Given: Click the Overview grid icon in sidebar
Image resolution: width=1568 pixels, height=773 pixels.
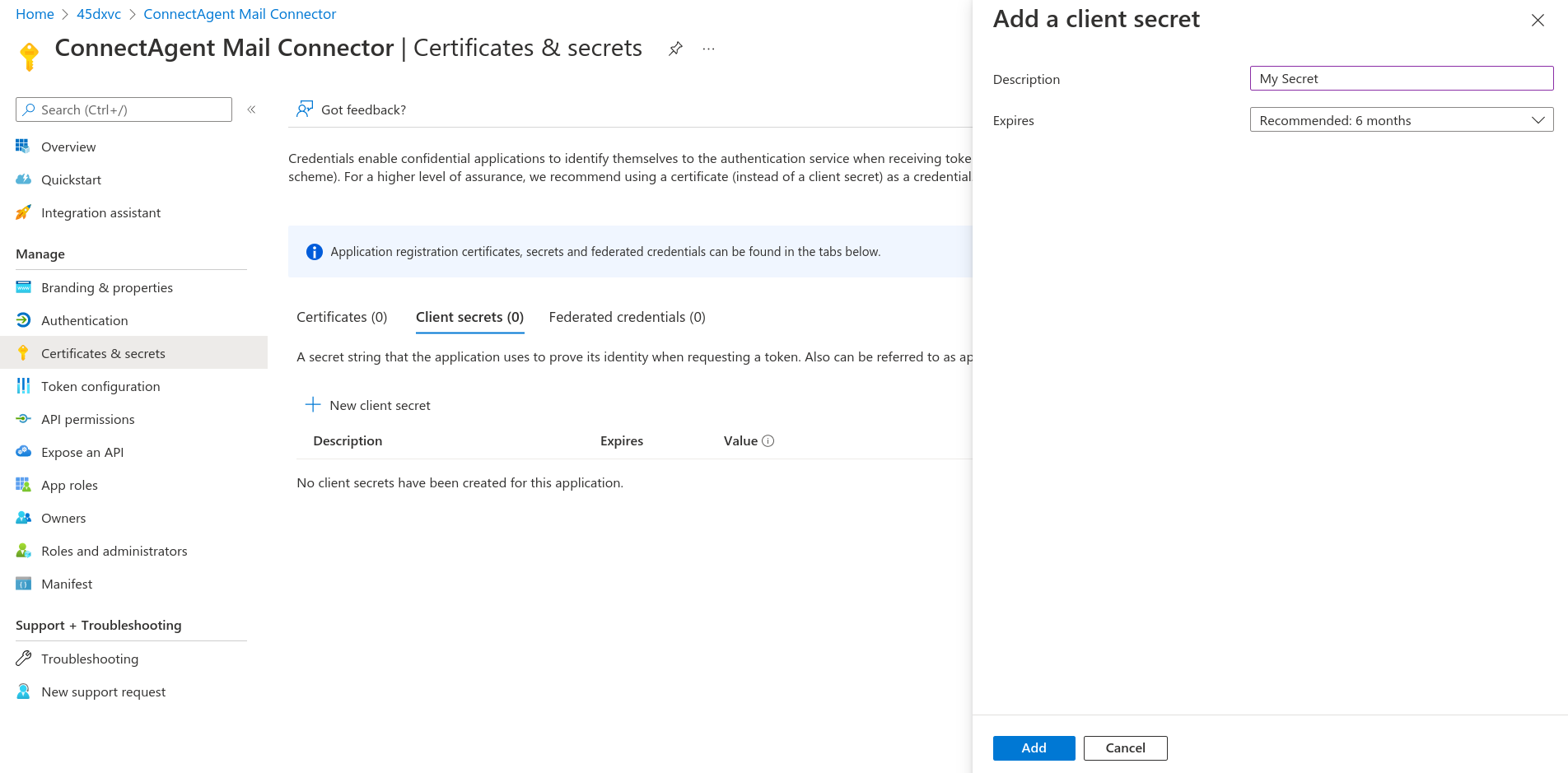Looking at the screenshot, I should pyautogui.click(x=23, y=146).
